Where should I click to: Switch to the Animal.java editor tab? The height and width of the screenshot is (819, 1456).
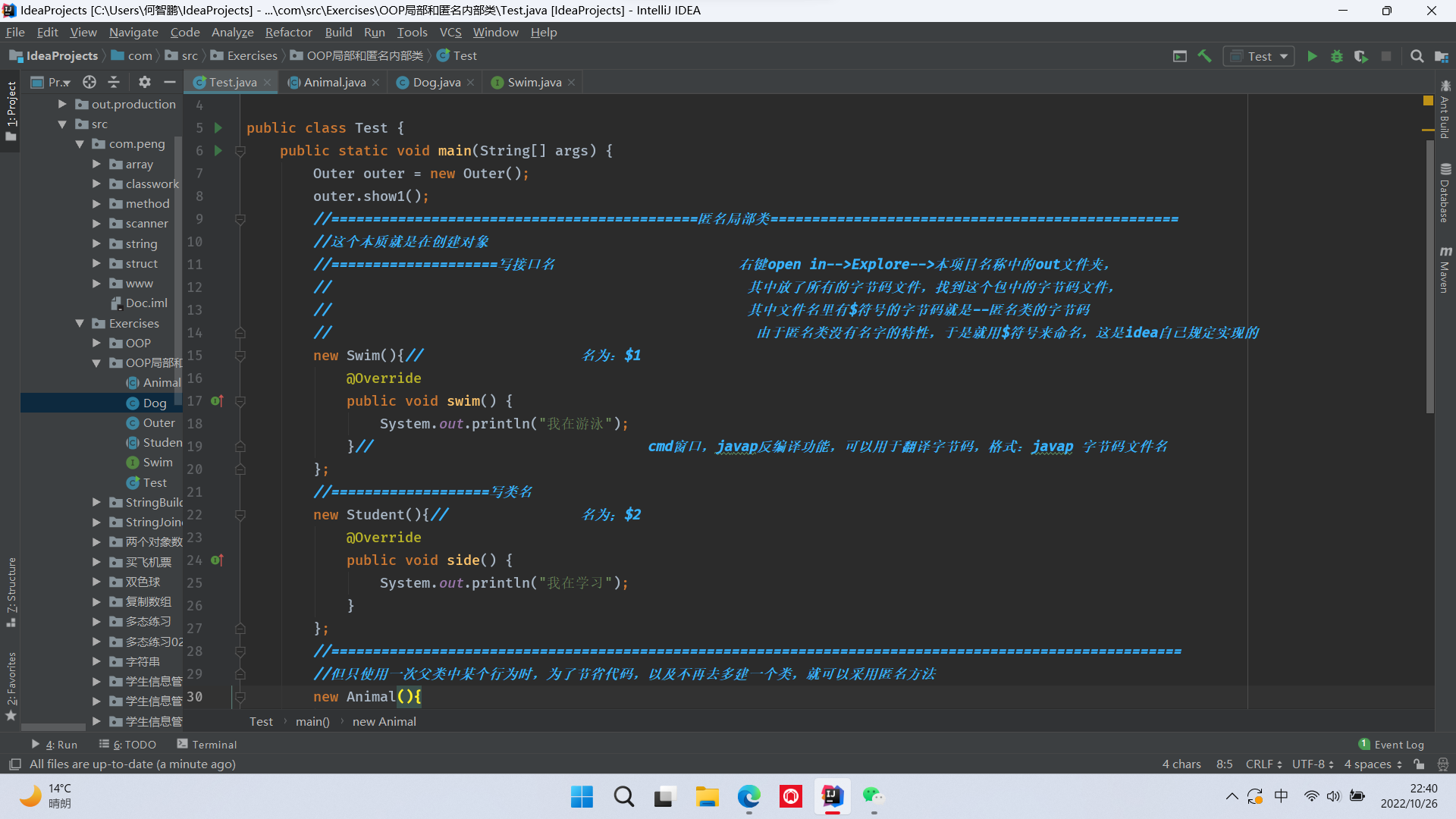pyautogui.click(x=334, y=83)
